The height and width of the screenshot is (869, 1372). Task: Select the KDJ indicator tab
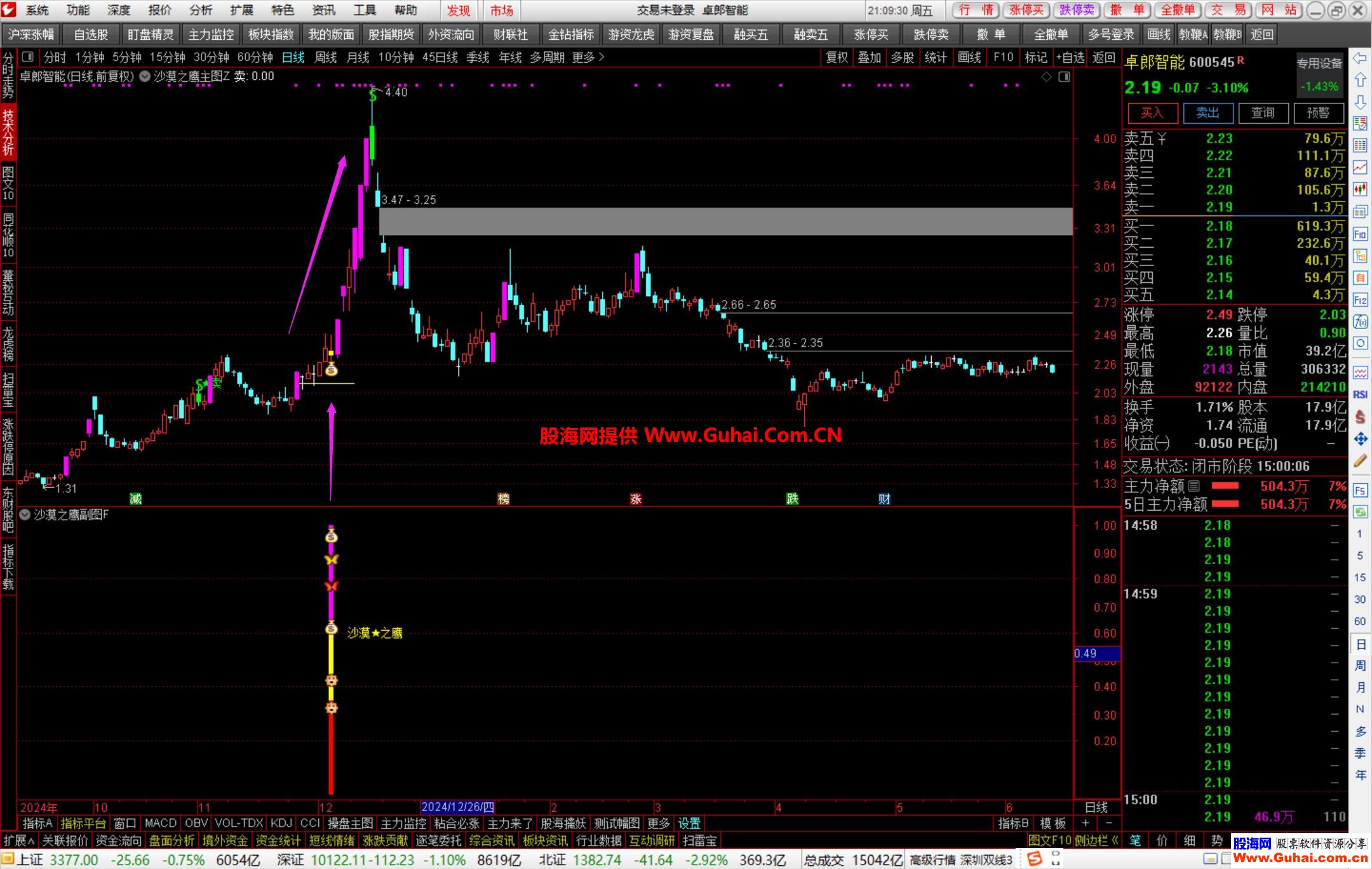pyautogui.click(x=281, y=823)
